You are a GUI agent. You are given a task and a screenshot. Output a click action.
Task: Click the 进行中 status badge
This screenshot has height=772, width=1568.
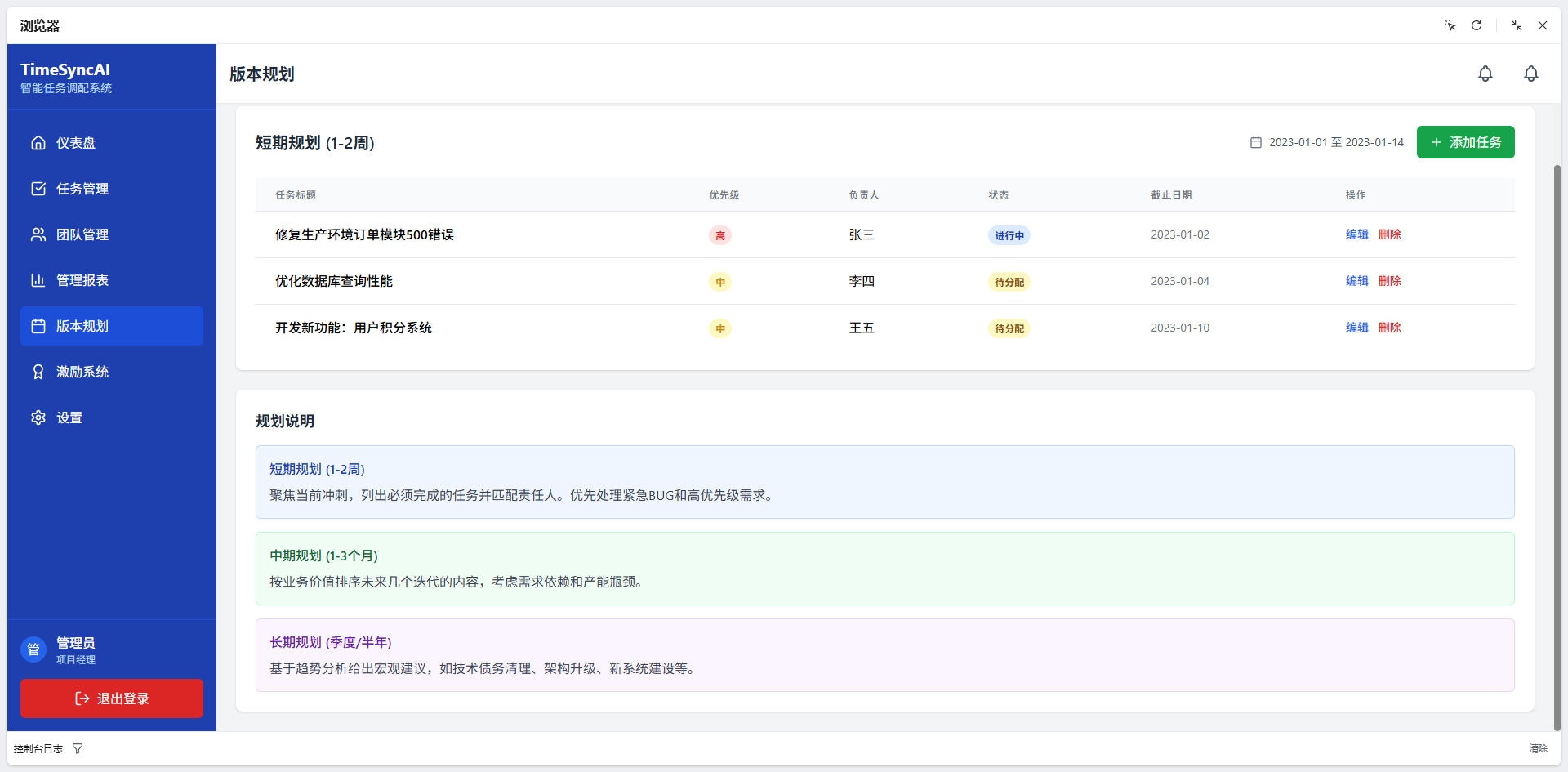click(x=1009, y=235)
